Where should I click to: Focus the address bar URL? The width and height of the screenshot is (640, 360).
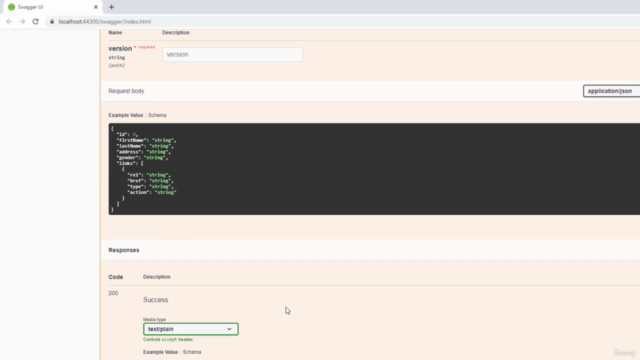[104, 22]
